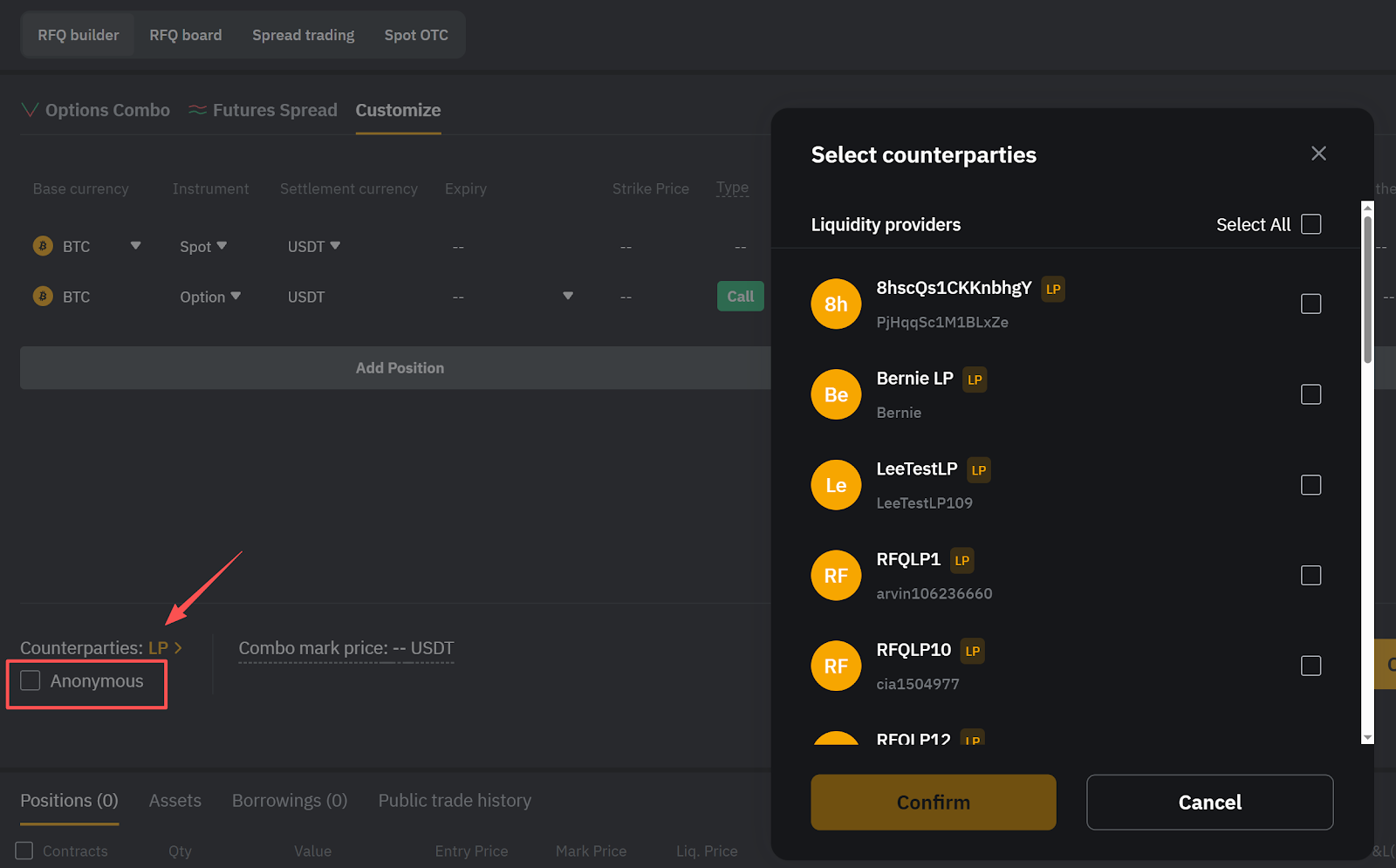Expand the USDT settlement currency dropdown

[314, 247]
